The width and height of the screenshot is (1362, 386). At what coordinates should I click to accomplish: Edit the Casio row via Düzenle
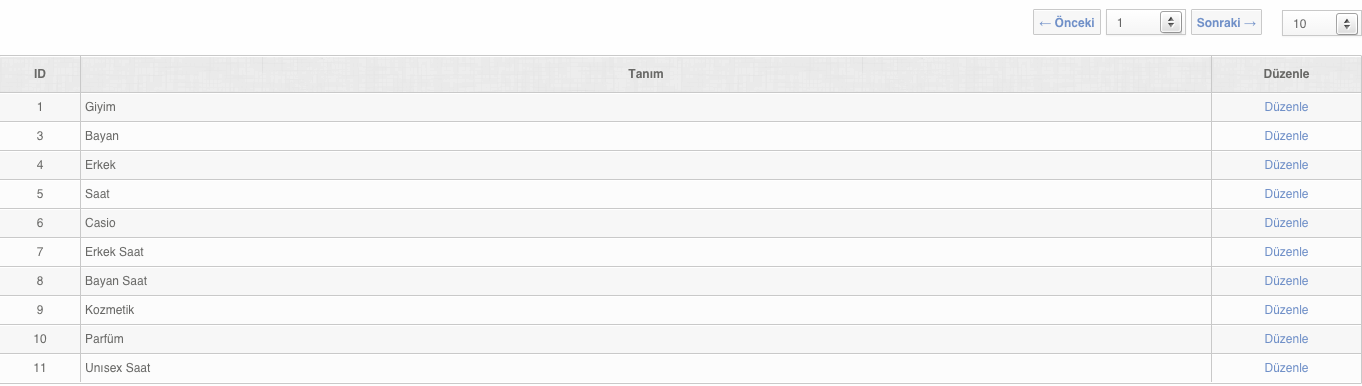coord(1286,223)
